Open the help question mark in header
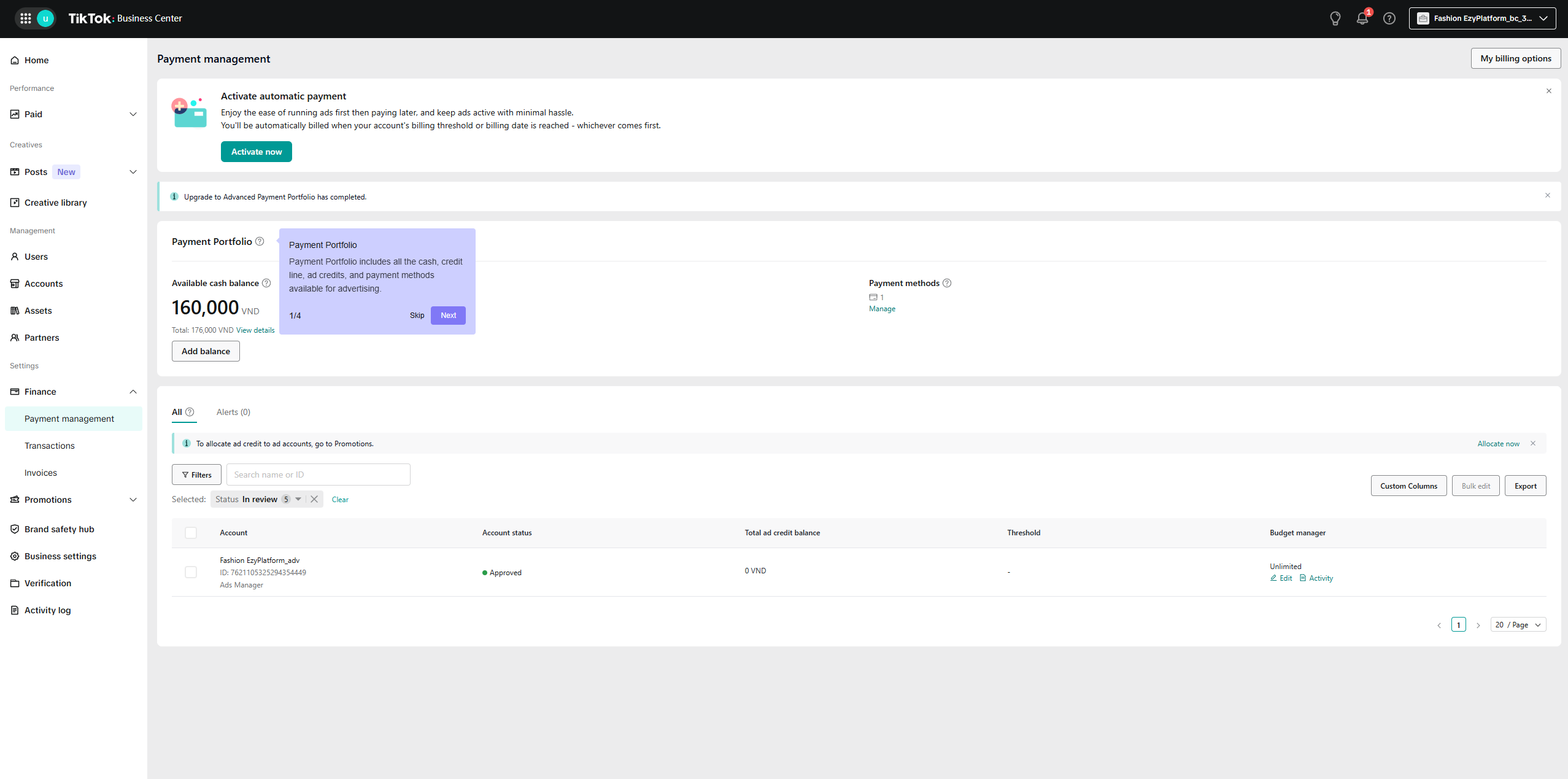 click(x=1389, y=18)
